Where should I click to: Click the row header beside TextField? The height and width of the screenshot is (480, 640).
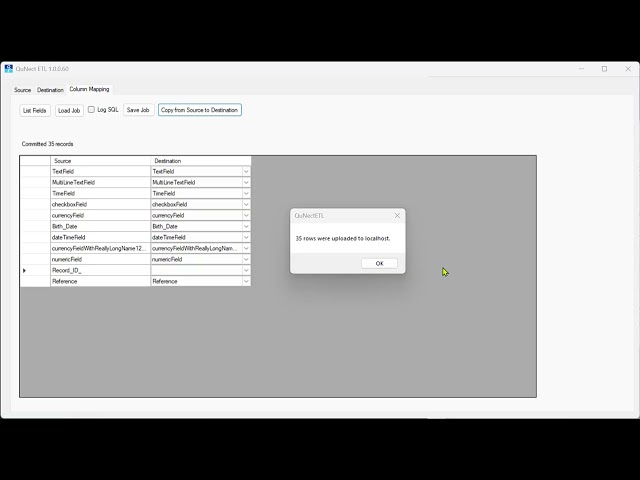point(35,171)
